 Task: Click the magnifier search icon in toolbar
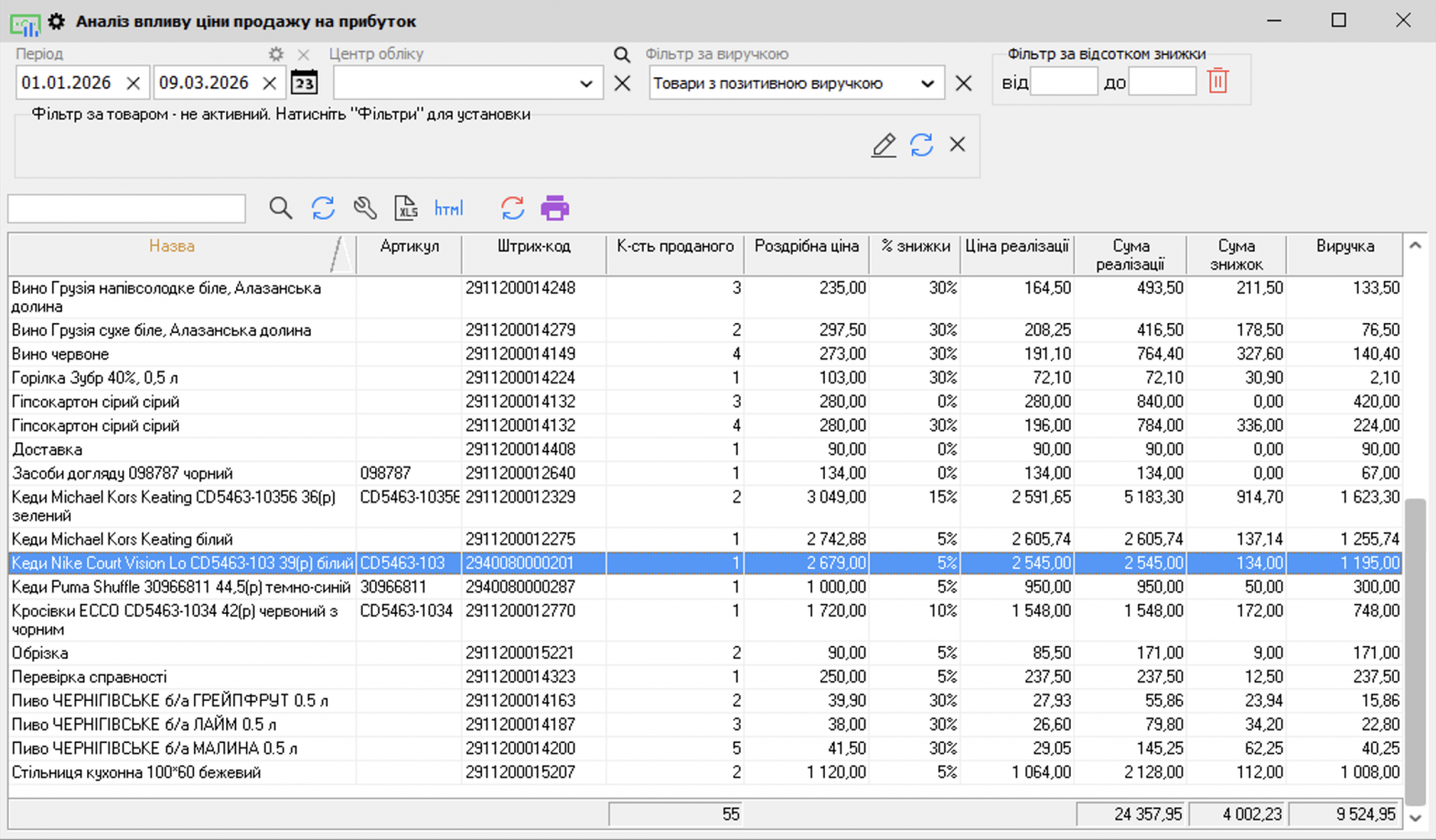280,208
